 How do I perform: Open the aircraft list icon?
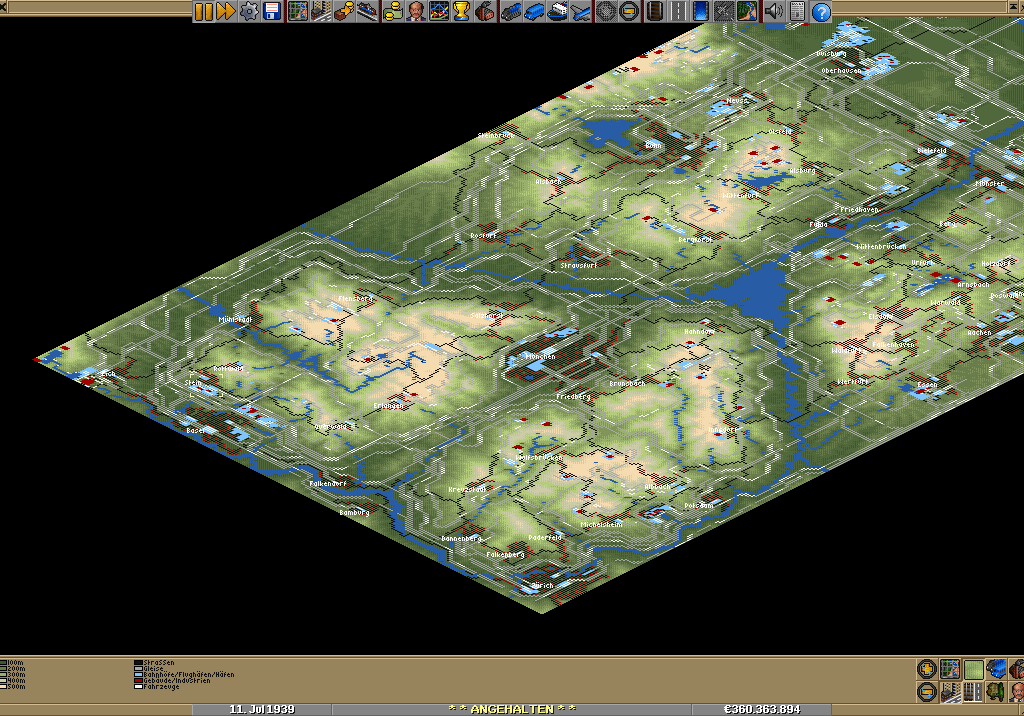click(x=581, y=12)
